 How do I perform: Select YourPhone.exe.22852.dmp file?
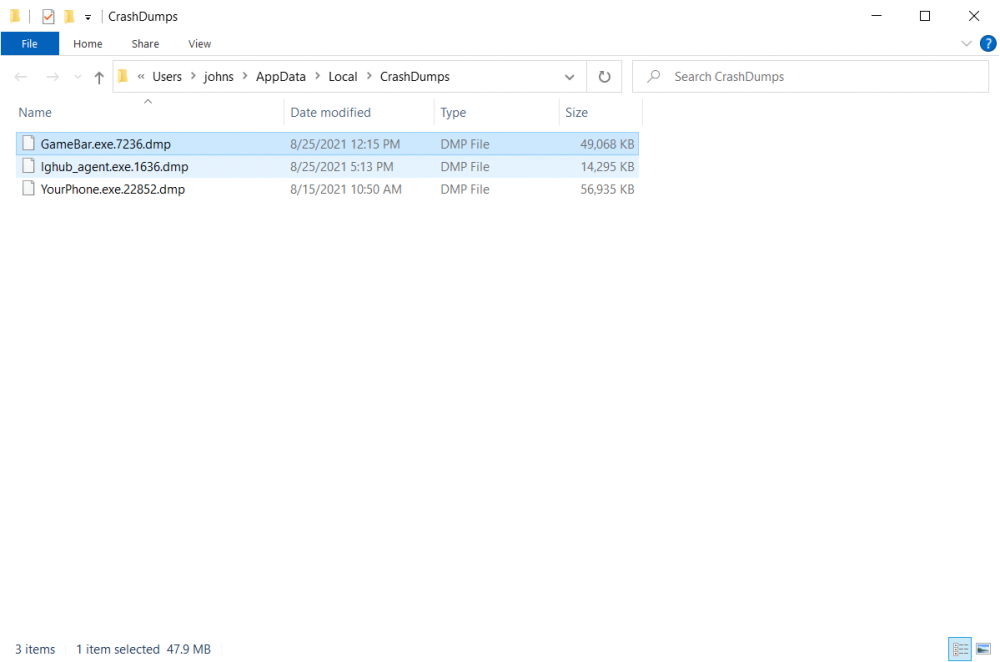(327, 189)
